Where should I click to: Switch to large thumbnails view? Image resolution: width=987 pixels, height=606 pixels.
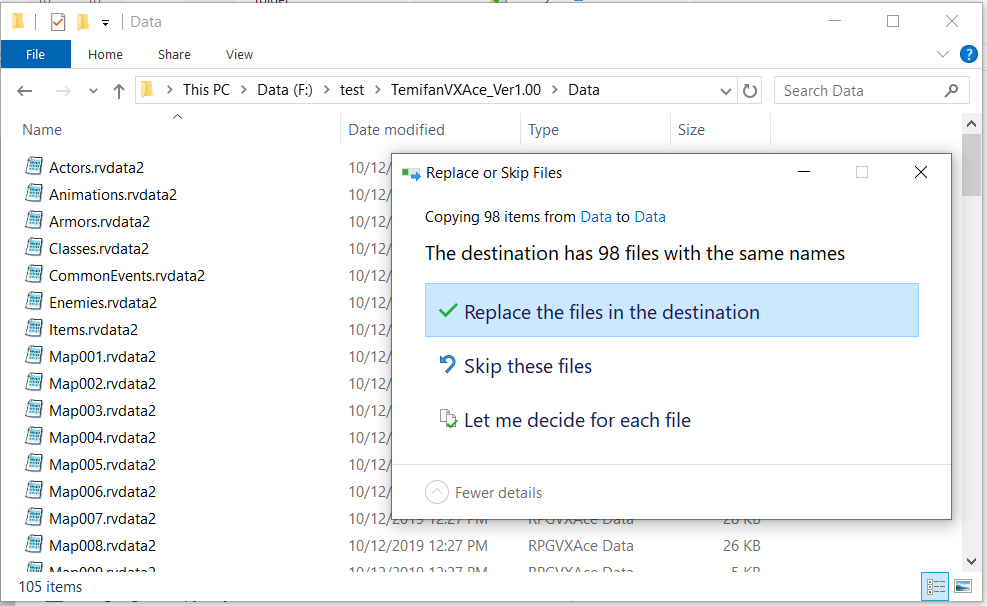[x=962, y=586]
